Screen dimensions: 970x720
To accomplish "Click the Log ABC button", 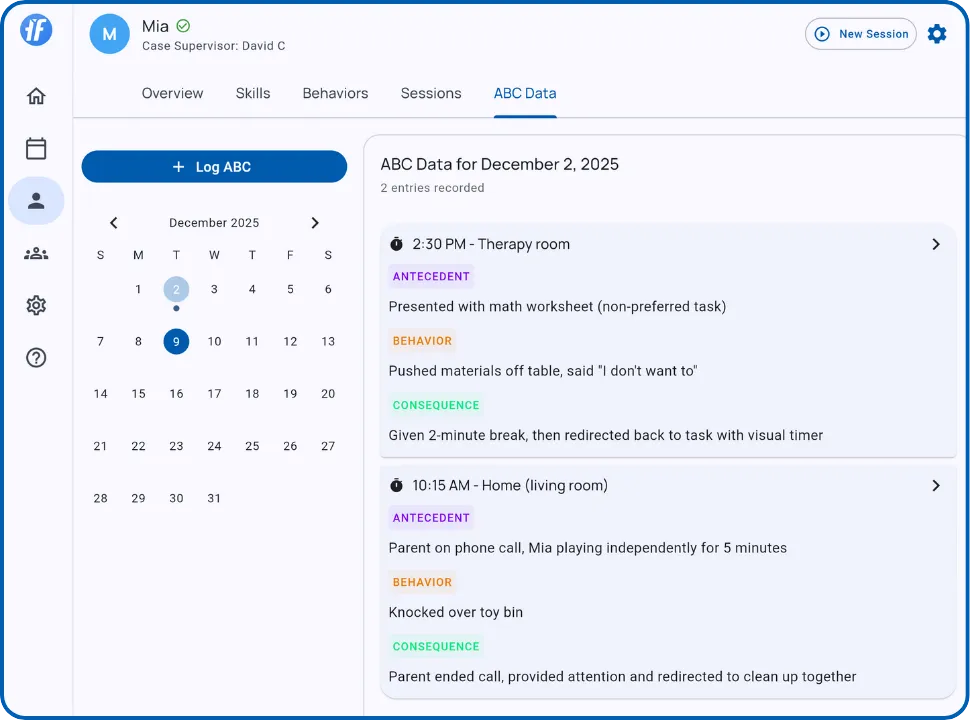I will (x=214, y=166).
